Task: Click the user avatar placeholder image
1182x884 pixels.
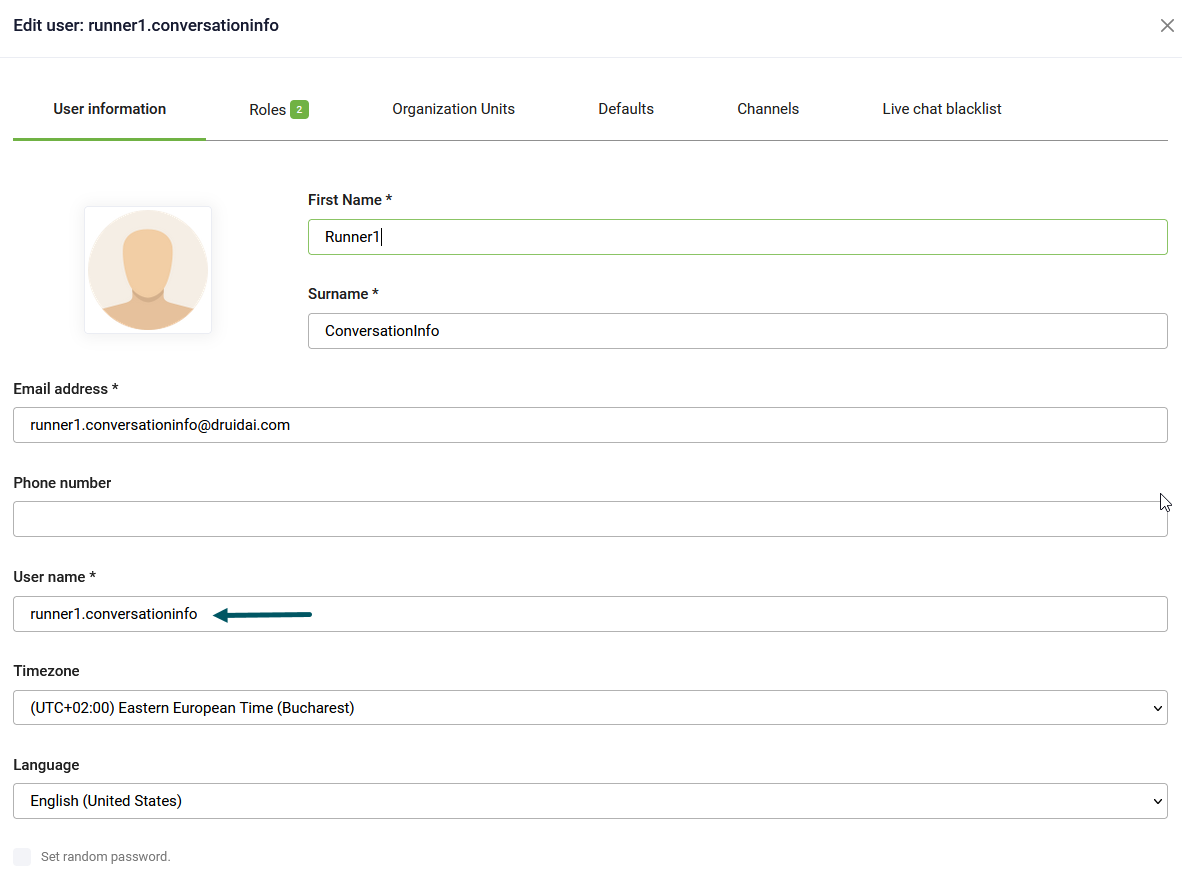Action: [x=148, y=270]
